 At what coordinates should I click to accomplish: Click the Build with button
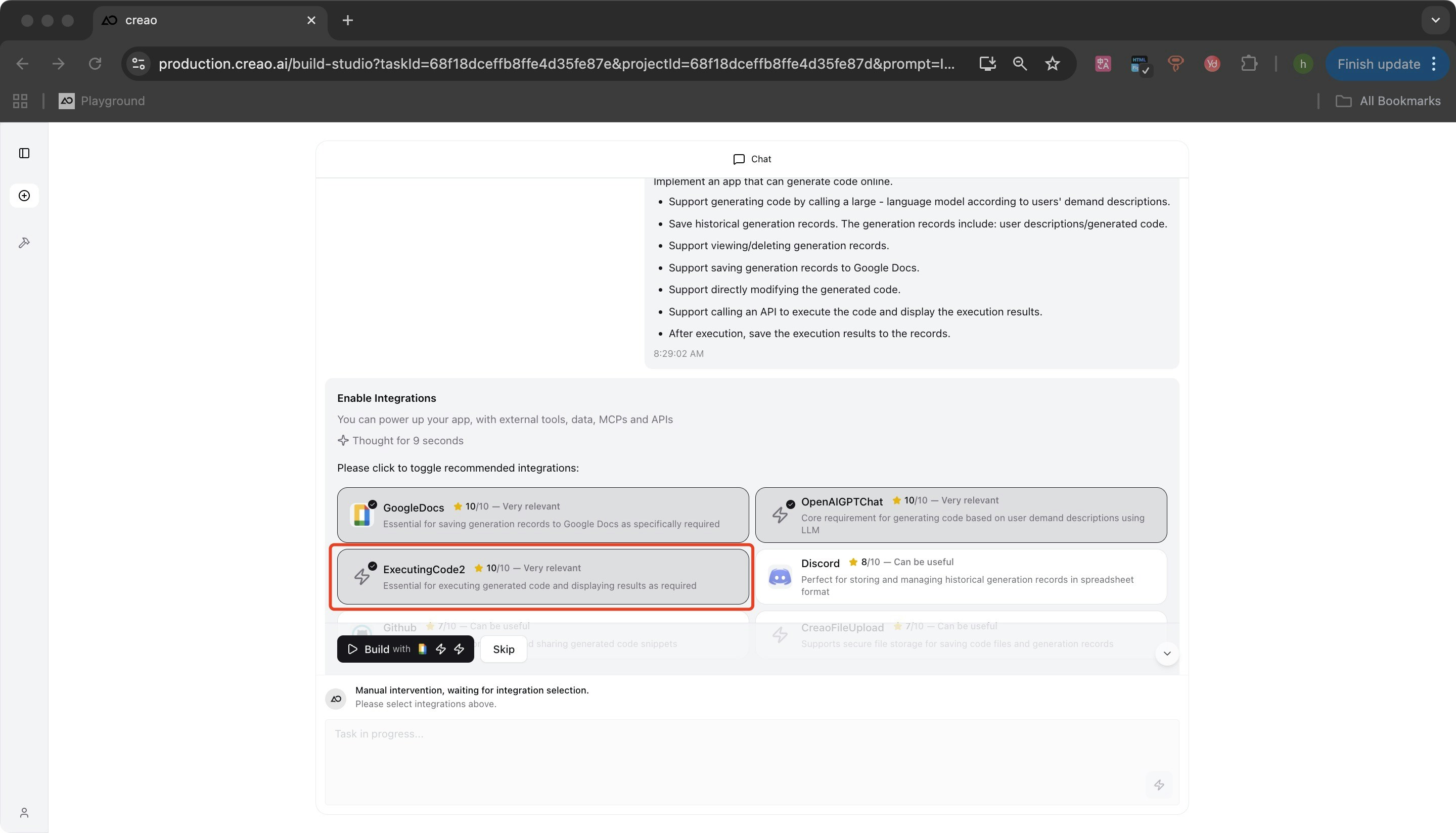[405, 649]
